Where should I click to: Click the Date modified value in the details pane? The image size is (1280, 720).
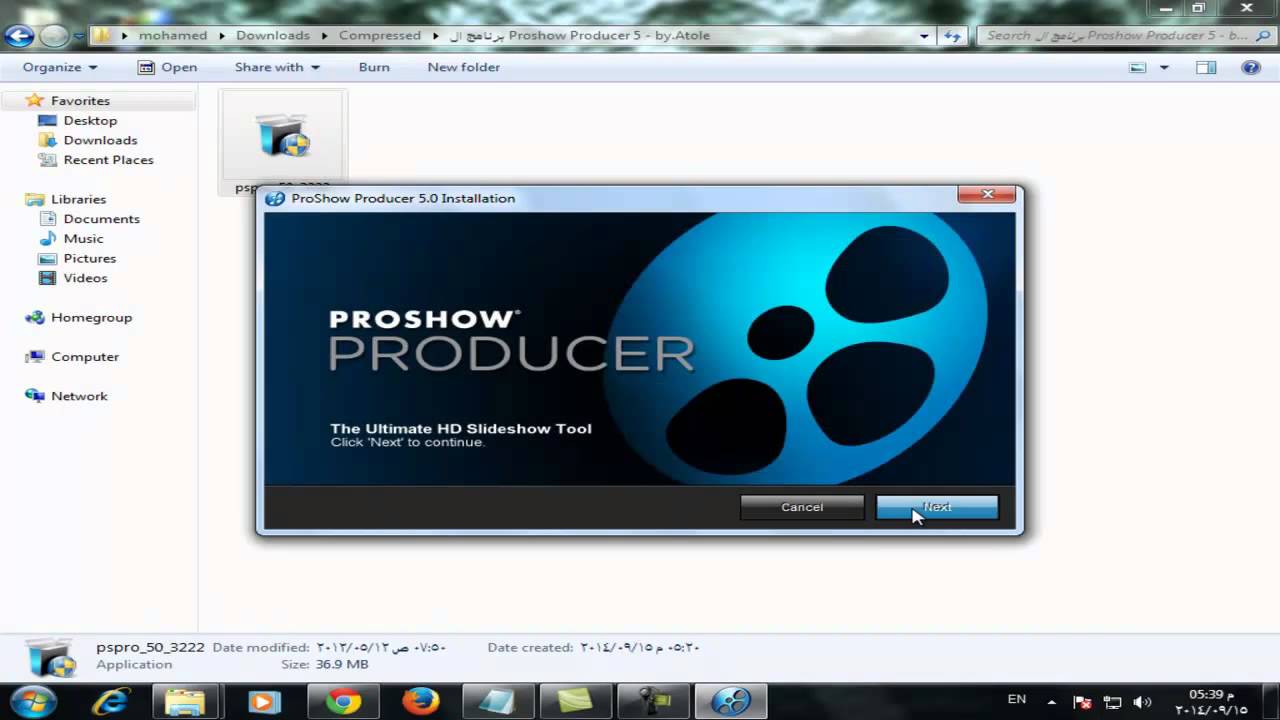coord(381,648)
